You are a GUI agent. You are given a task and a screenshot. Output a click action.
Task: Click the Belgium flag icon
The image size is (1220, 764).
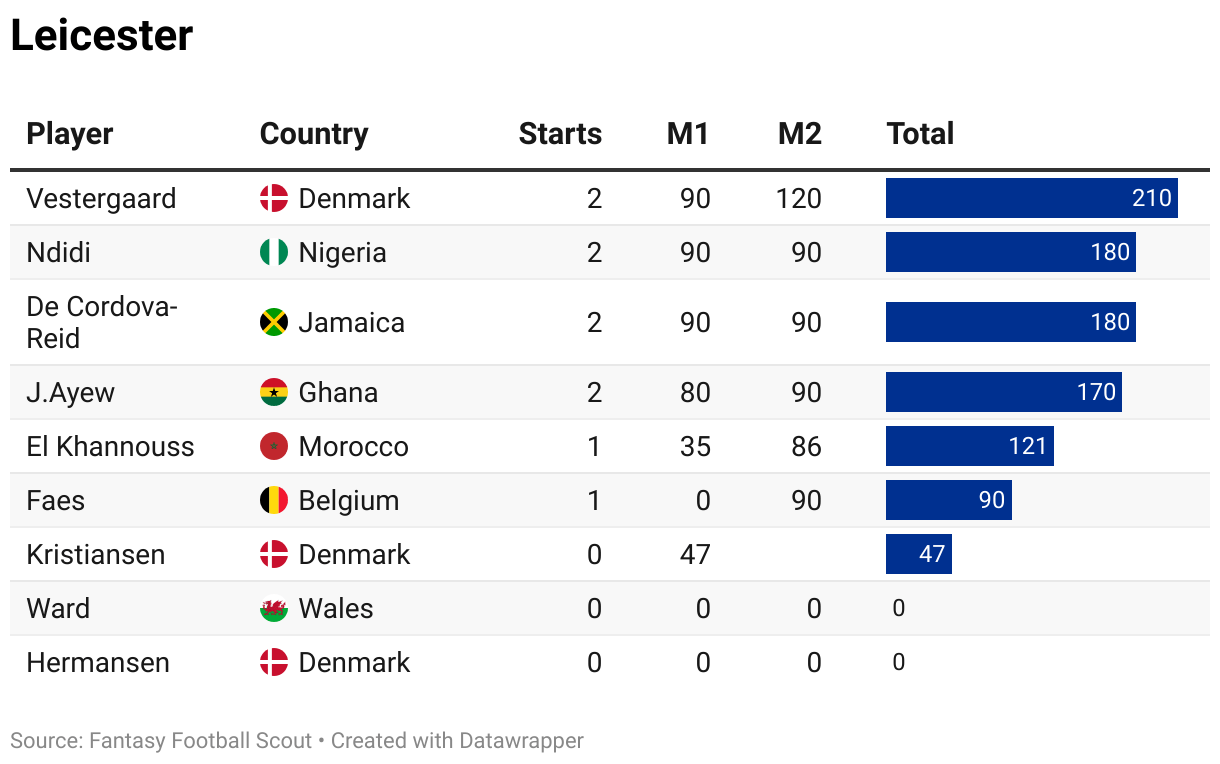[x=274, y=500]
